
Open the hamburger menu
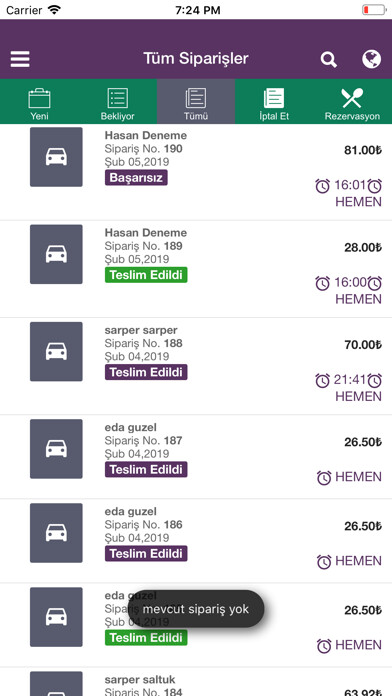(20, 59)
